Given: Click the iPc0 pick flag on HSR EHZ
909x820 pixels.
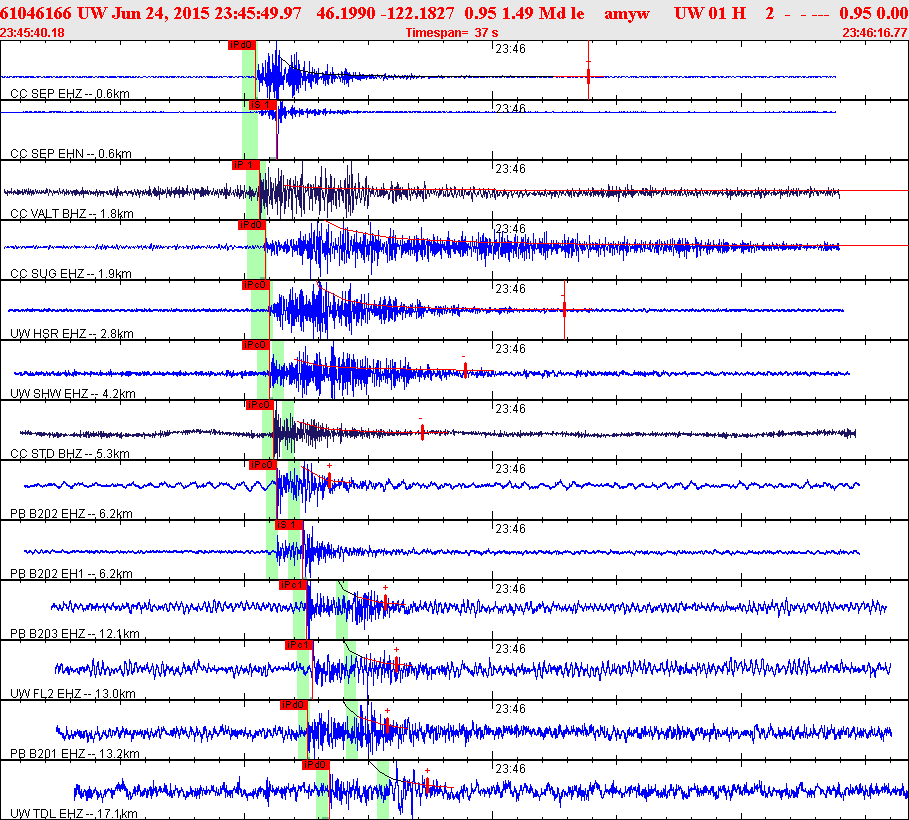Looking at the screenshot, I should (255, 285).
